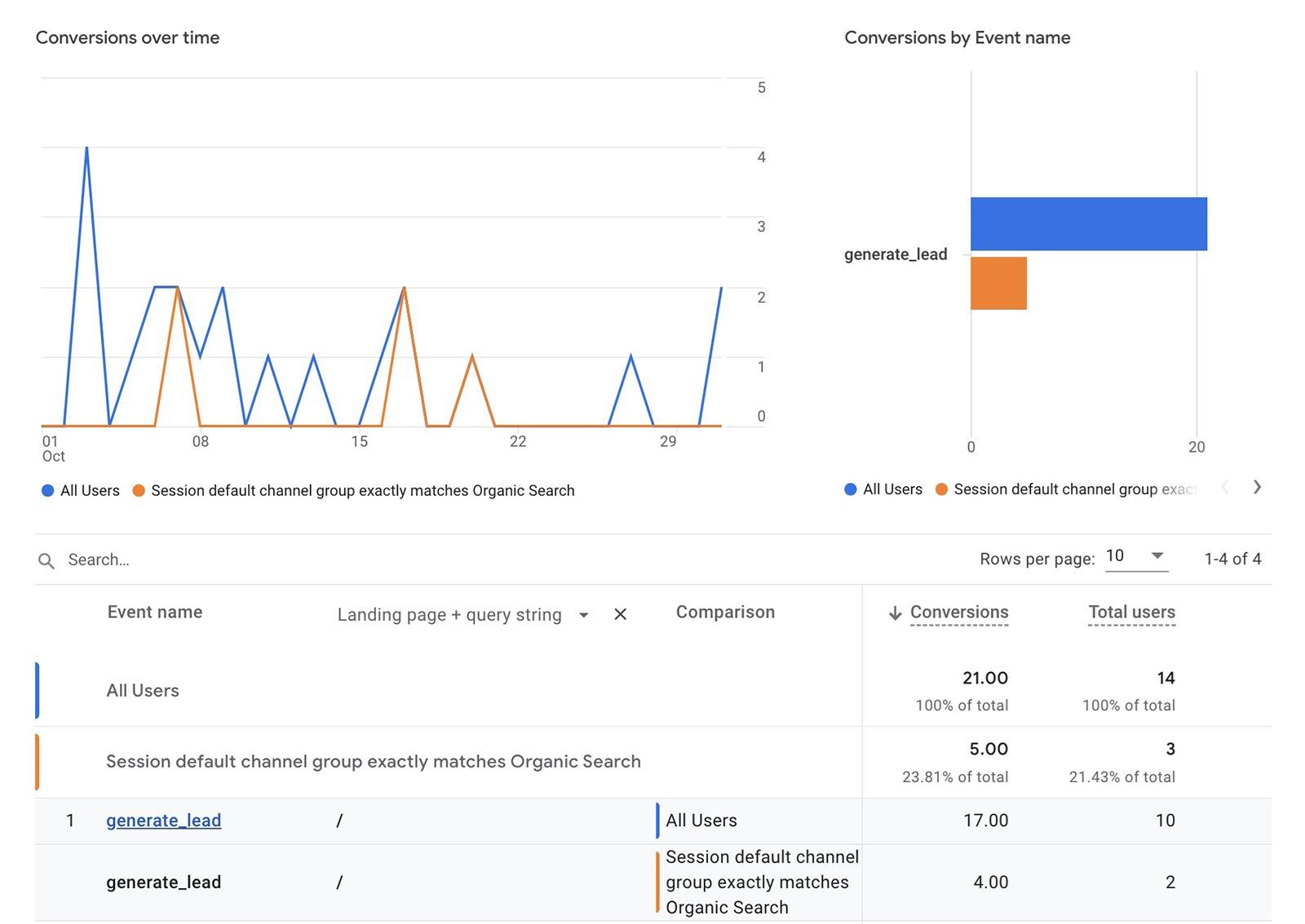The image size is (1305, 924).
Task: Click the blue generate_lead bar
Action: (x=1089, y=223)
